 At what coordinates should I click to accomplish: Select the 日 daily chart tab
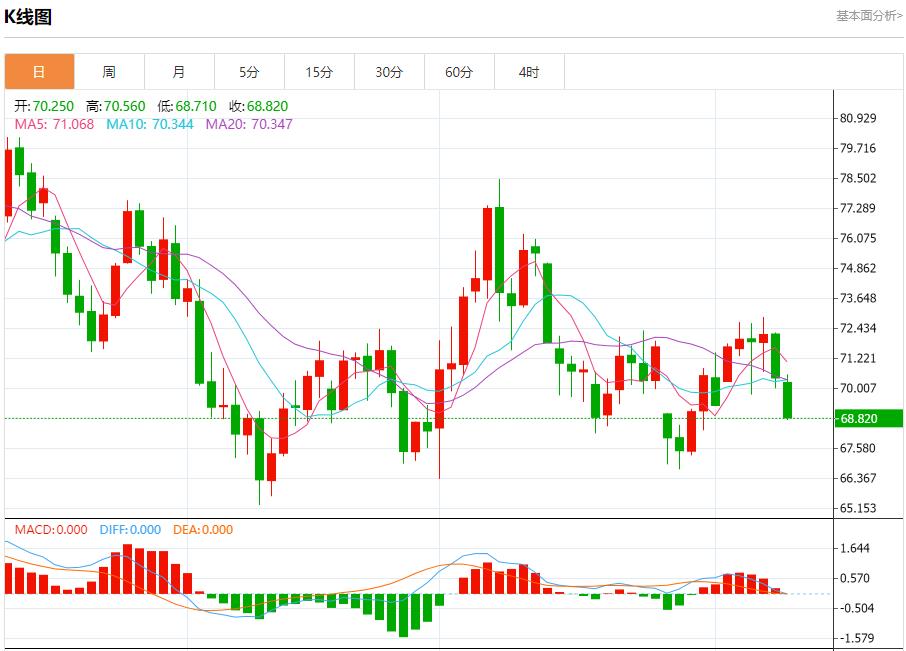tap(39, 72)
